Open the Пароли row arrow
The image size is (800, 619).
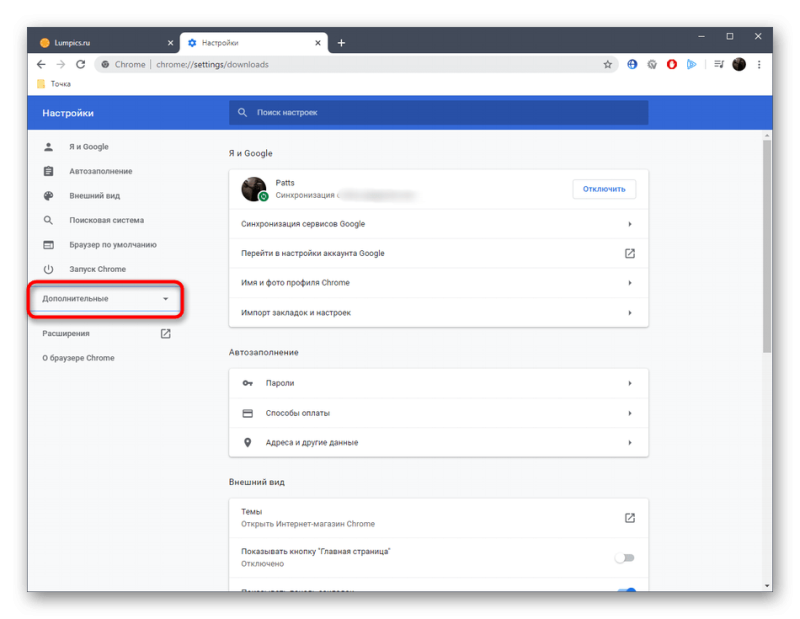pyautogui.click(x=630, y=383)
